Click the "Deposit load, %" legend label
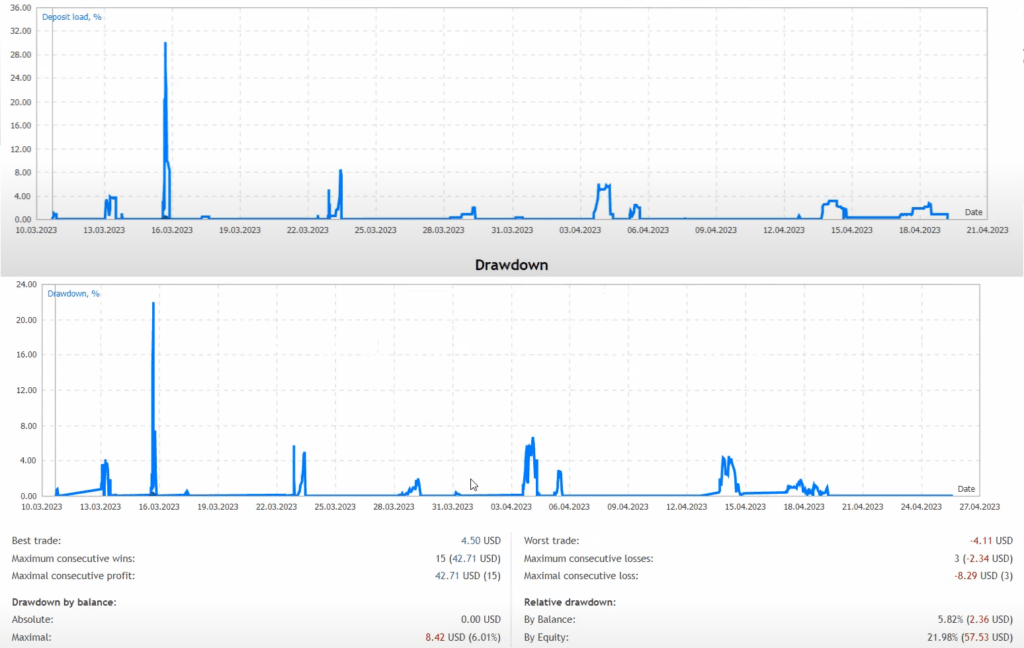 coord(72,17)
